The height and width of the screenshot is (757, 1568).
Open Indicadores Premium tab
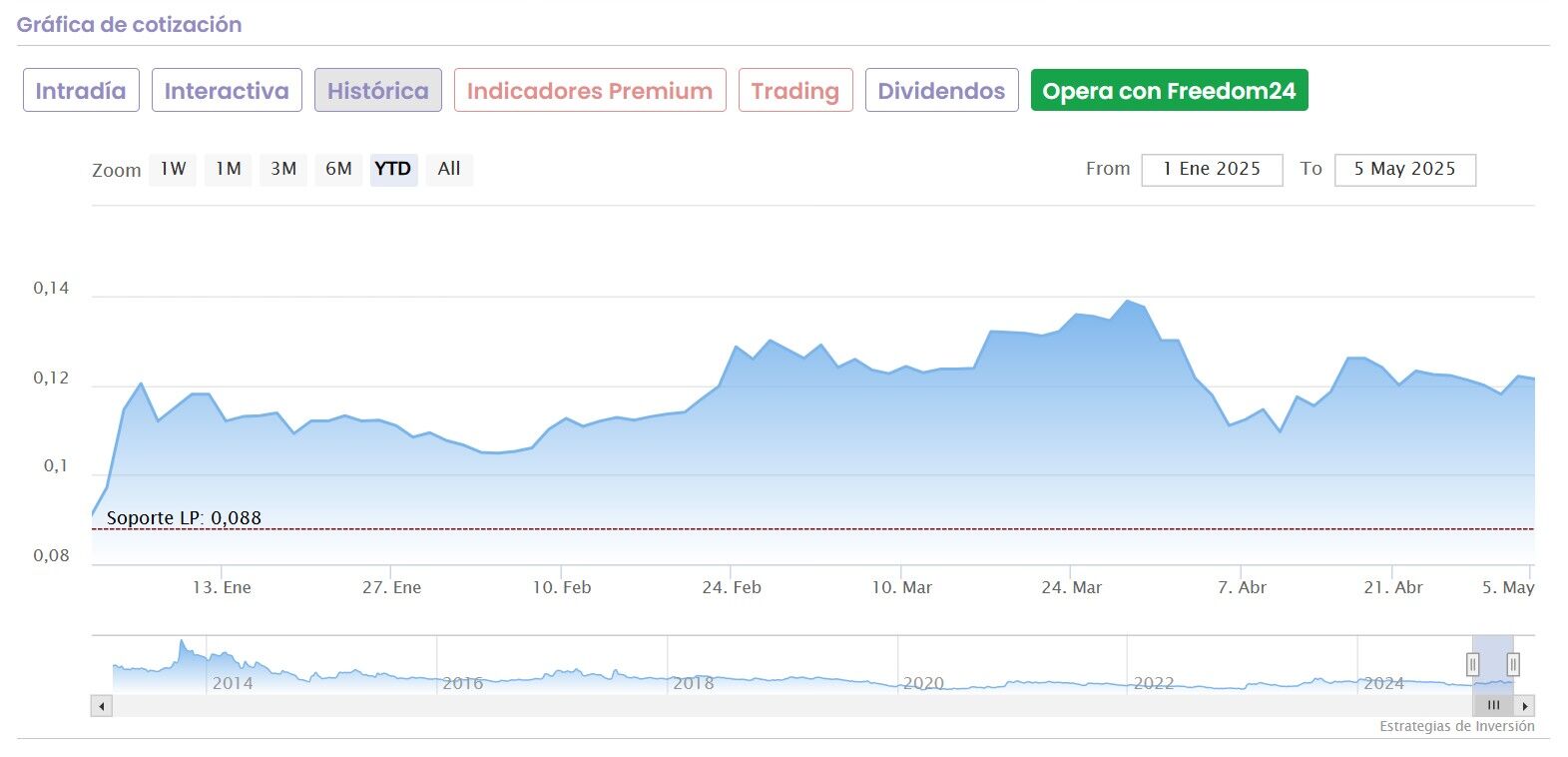590,91
